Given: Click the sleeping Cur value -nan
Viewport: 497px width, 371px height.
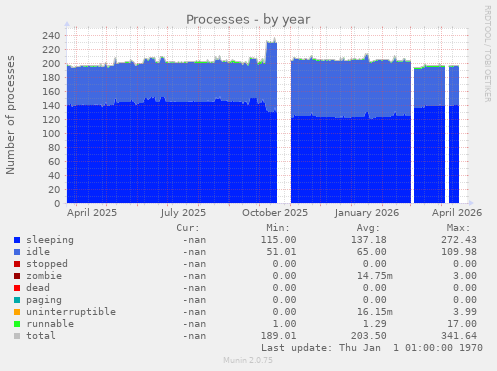Looking at the screenshot, I should point(194,240).
